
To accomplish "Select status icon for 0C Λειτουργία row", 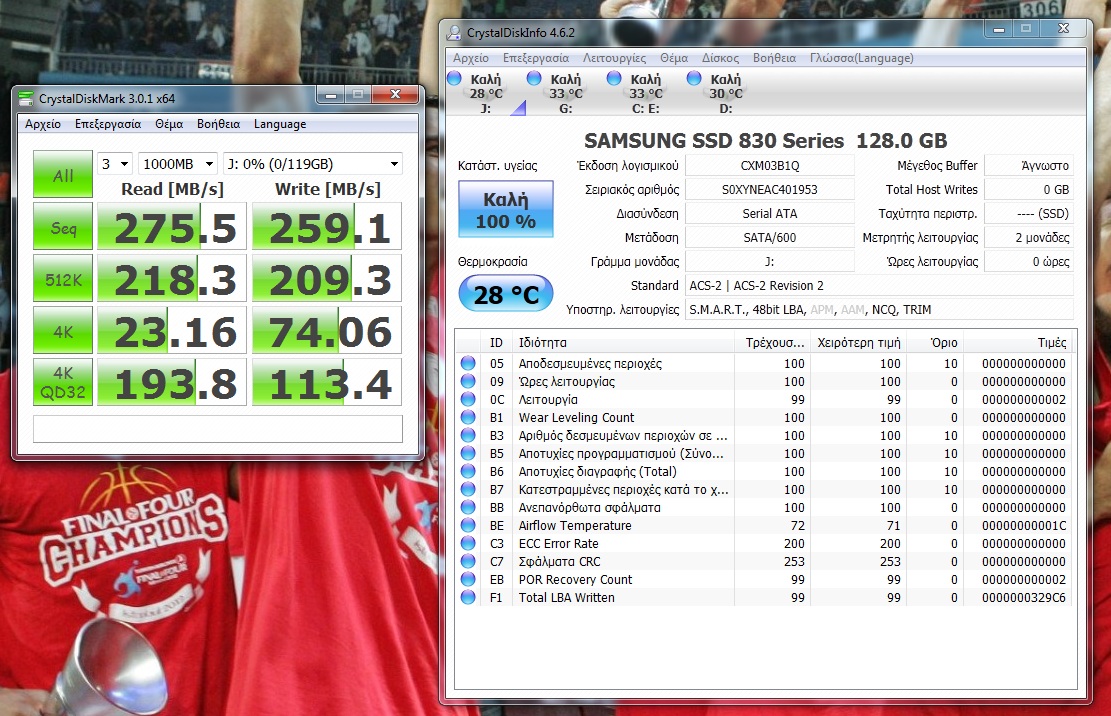I will (x=468, y=399).
